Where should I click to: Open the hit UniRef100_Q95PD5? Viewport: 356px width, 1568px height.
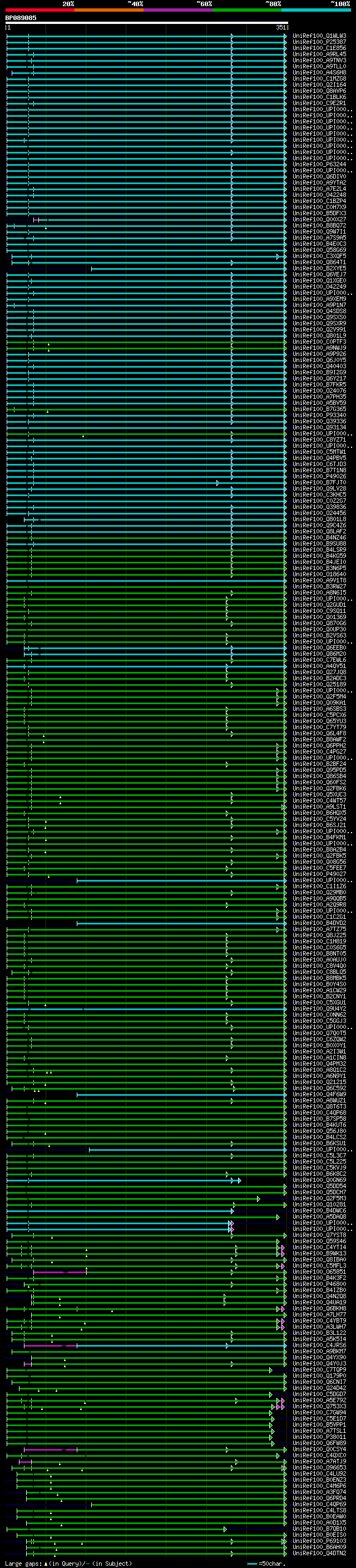coord(319,770)
